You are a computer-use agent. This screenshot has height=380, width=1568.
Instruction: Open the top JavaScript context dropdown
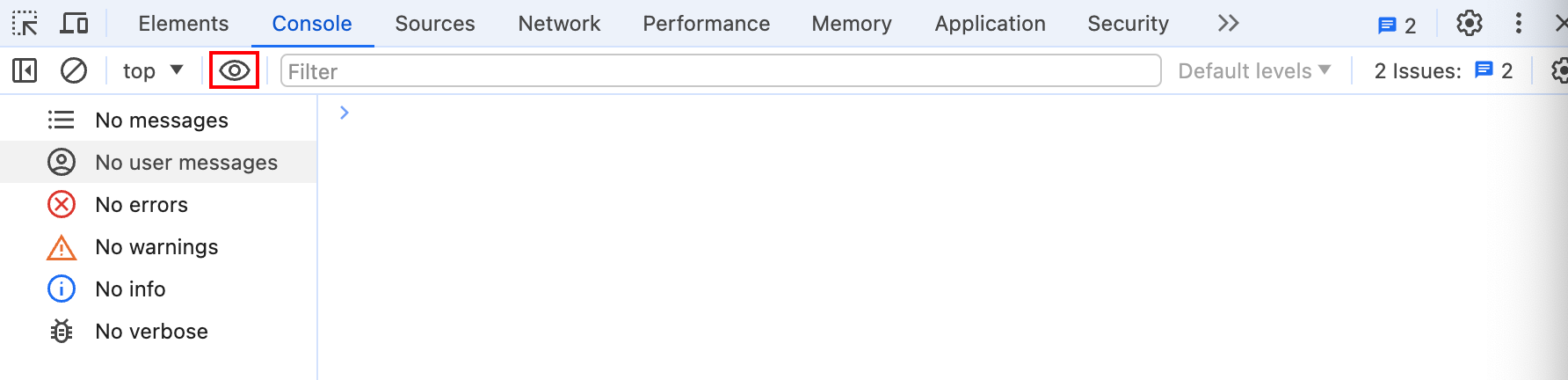click(x=153, y=70)
